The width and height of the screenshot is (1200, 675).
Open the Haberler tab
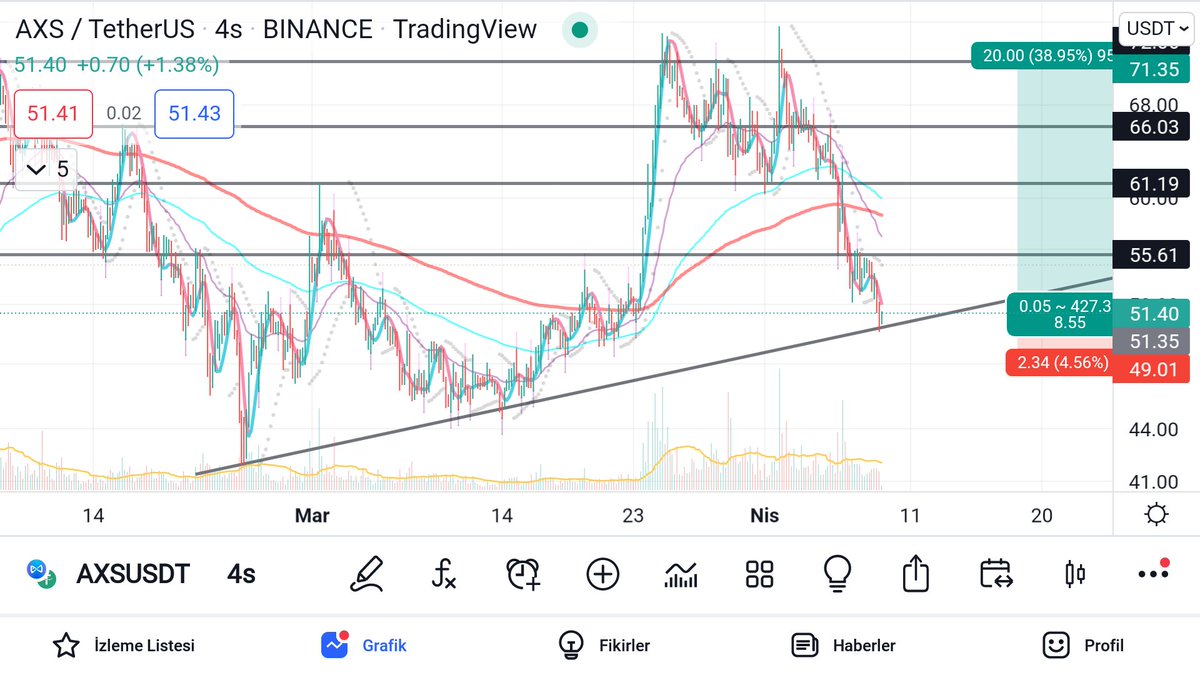[x=843, y=645]
